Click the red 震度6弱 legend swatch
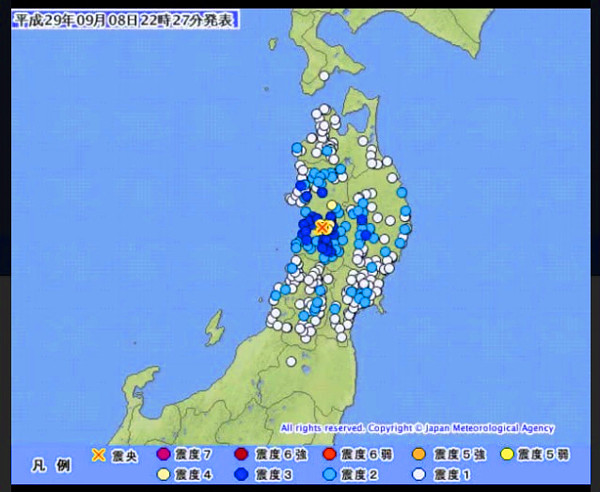The height and width of the screenshot is (492, 600). click(x=329, y=454)
